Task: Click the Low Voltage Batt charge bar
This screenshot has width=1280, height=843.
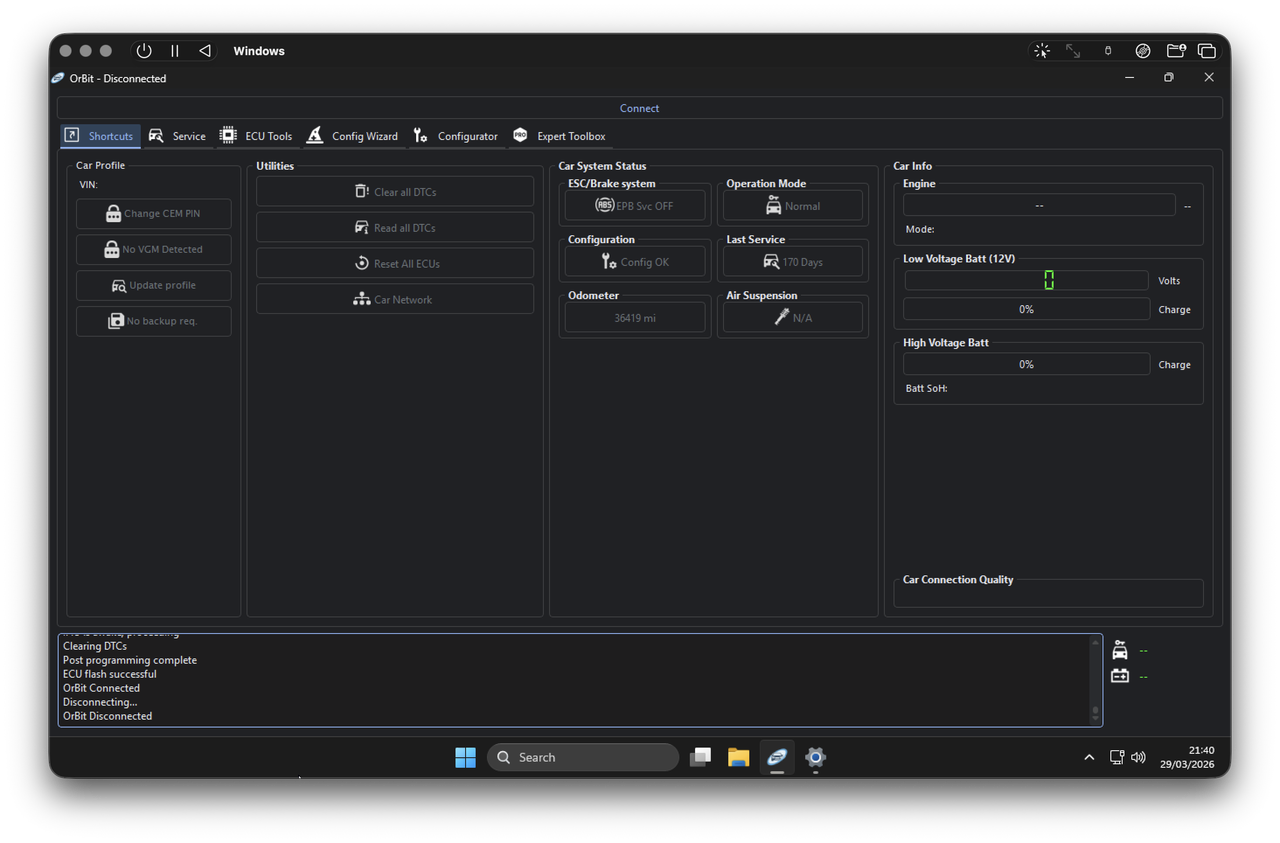Action: coord(1026,309)
